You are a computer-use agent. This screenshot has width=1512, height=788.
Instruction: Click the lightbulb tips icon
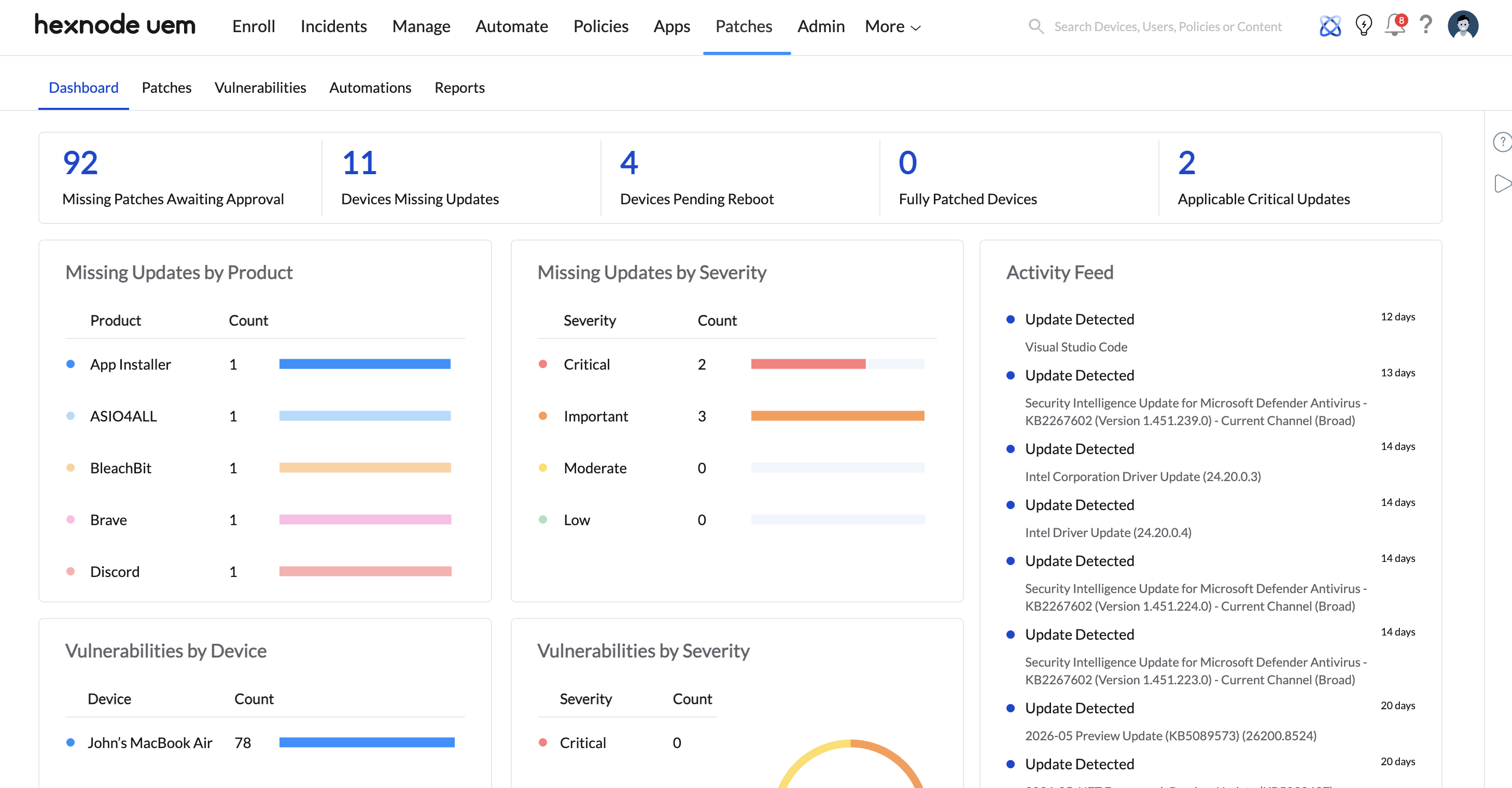pos(1364,26)
